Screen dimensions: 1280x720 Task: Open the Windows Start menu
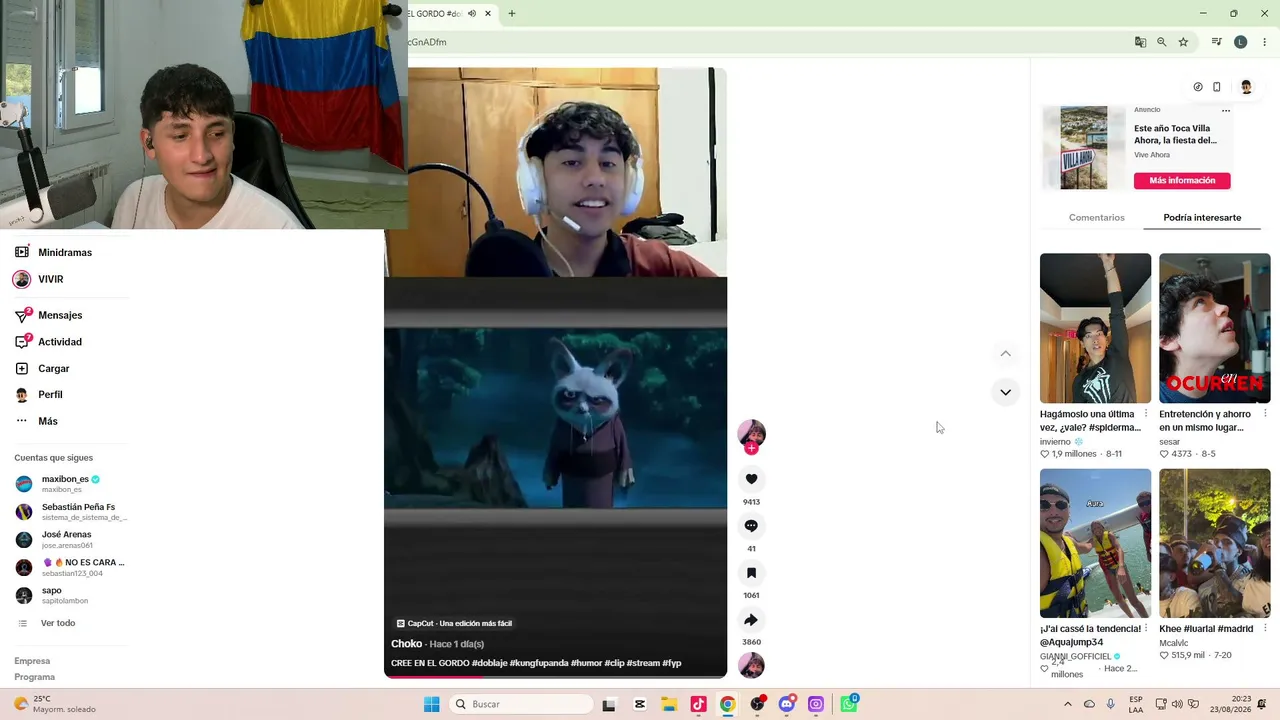click(x=431, y=704)
